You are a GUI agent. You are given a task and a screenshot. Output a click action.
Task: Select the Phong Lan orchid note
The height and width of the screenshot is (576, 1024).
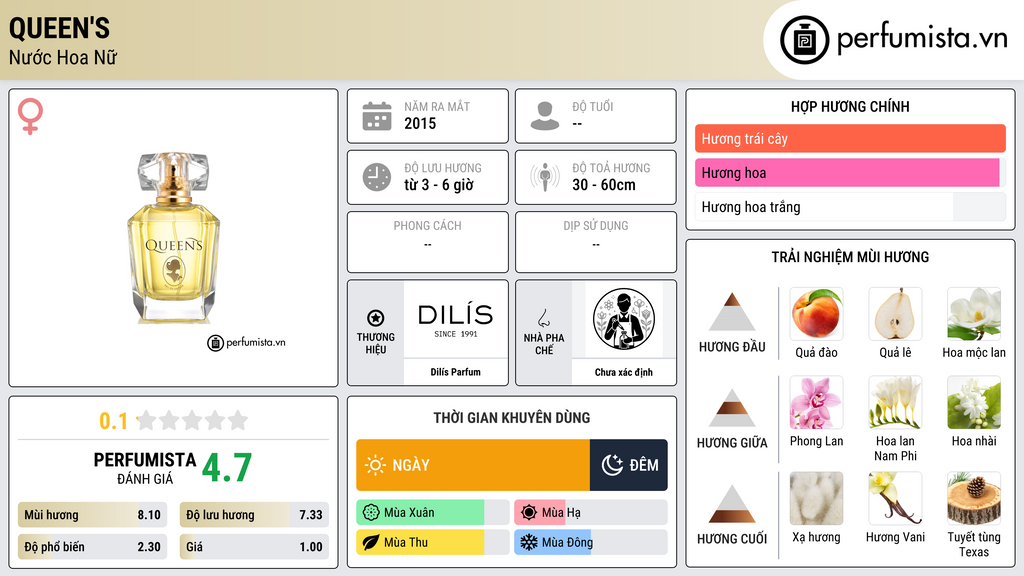coord(816,402)
